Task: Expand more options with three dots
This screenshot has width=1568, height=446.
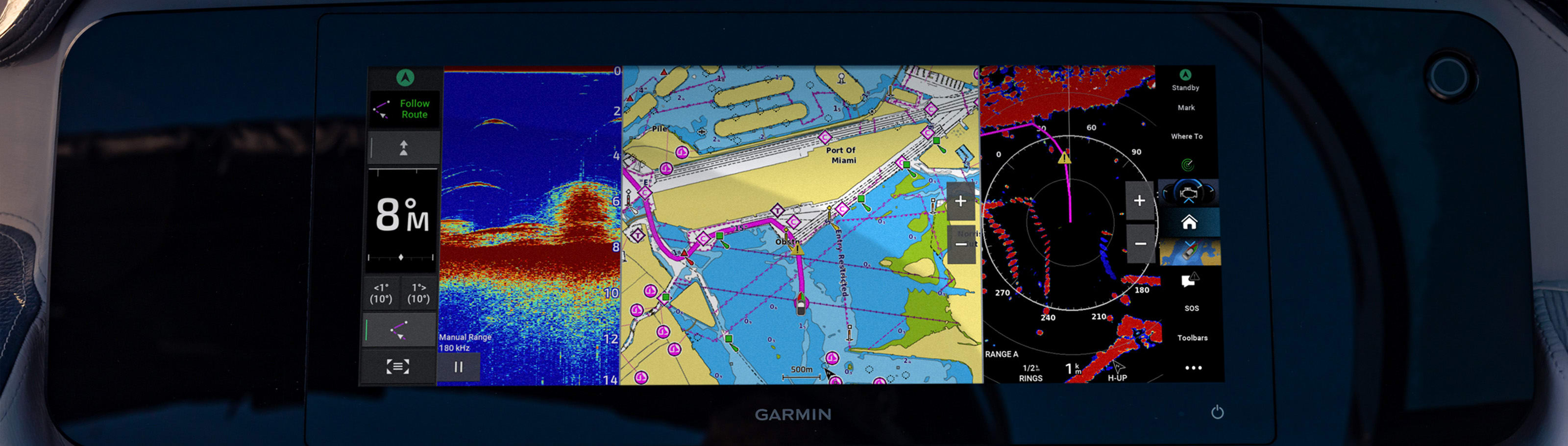Action: pos(1193,368)
